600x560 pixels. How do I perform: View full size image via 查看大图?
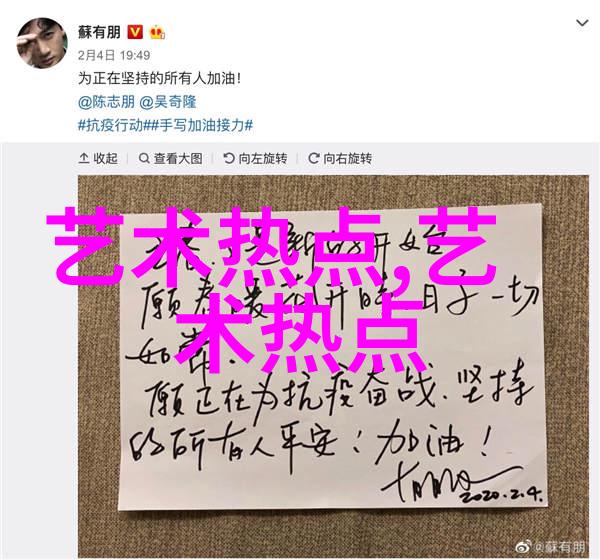tap(171, 158)
